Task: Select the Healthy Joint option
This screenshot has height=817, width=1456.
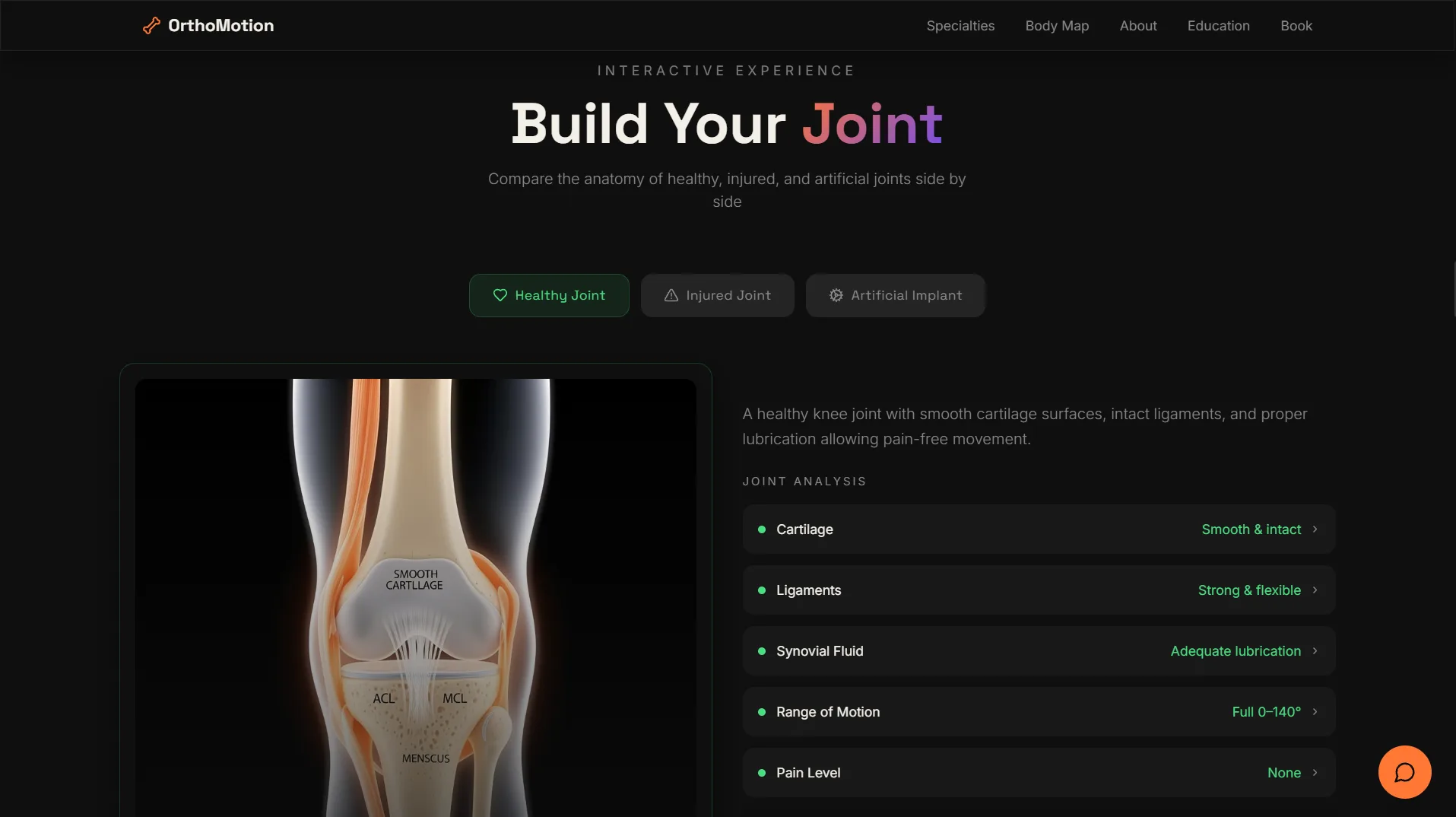Action: point(549,295)
